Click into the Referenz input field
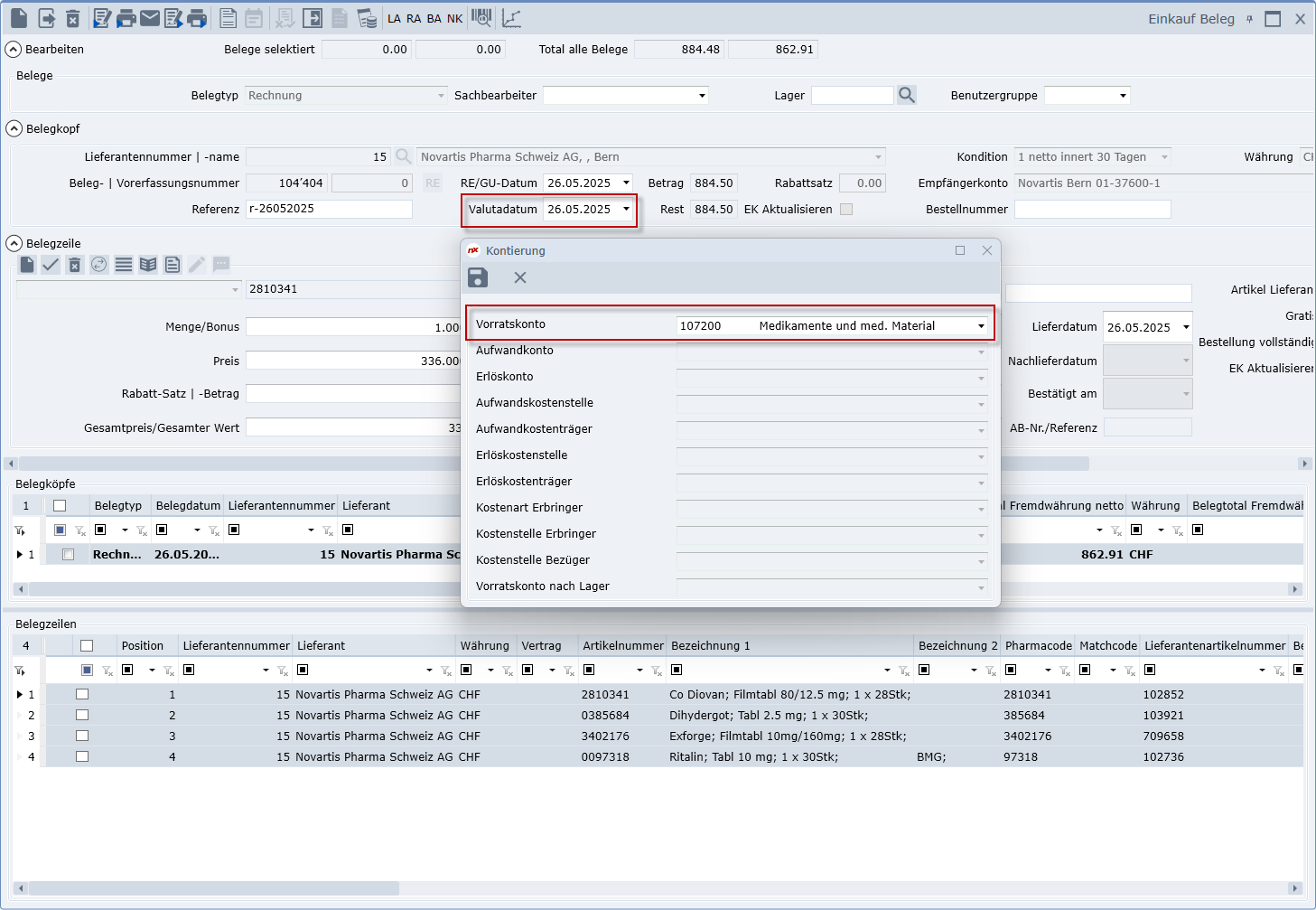1316x910 pixels. click(x=329, y=209)
